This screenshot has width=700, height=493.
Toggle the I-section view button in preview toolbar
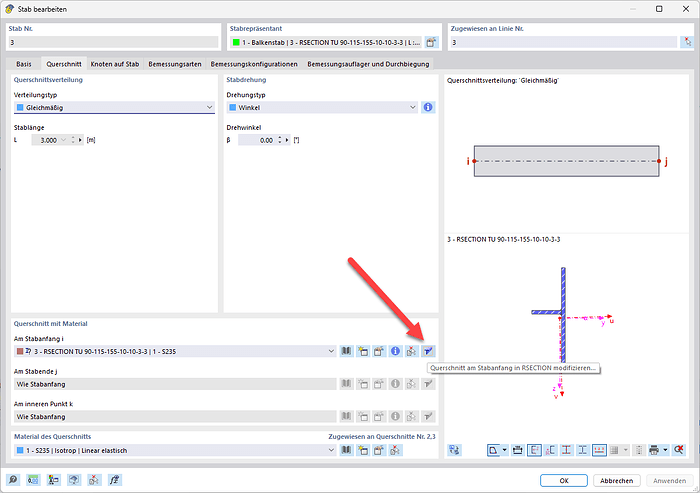[x=566, y=450]
